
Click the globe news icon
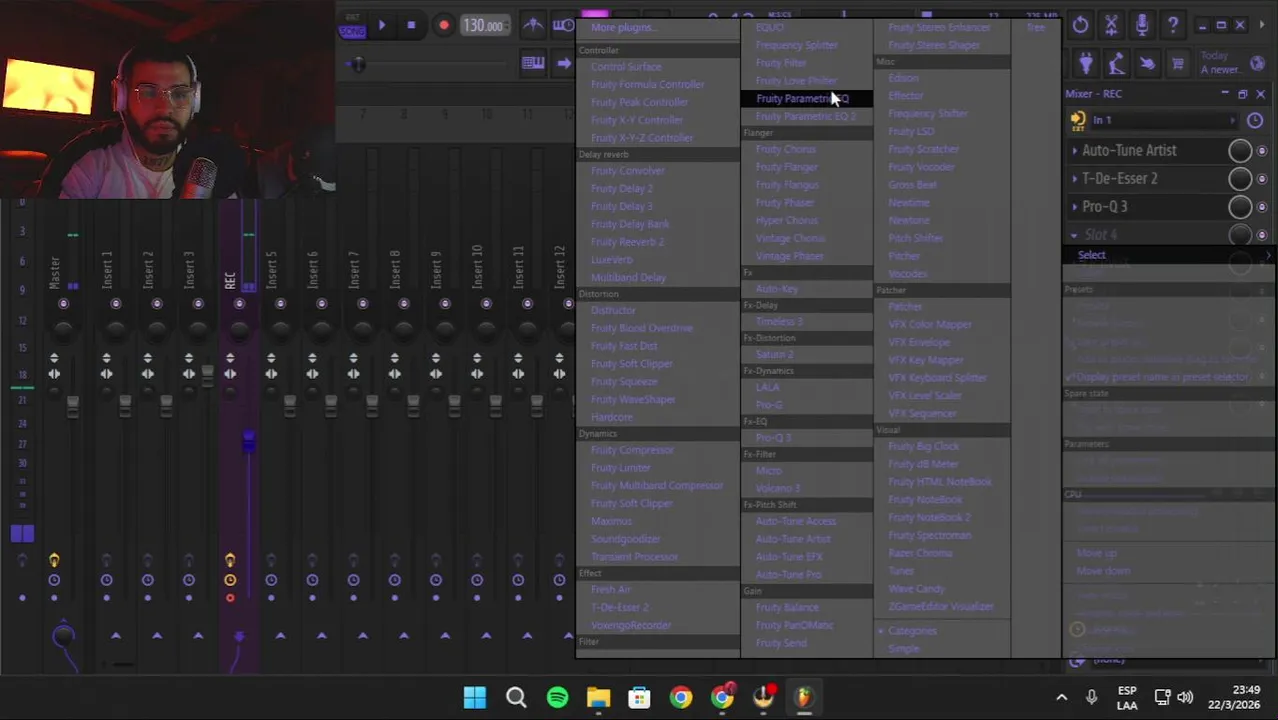[1257, 64]
